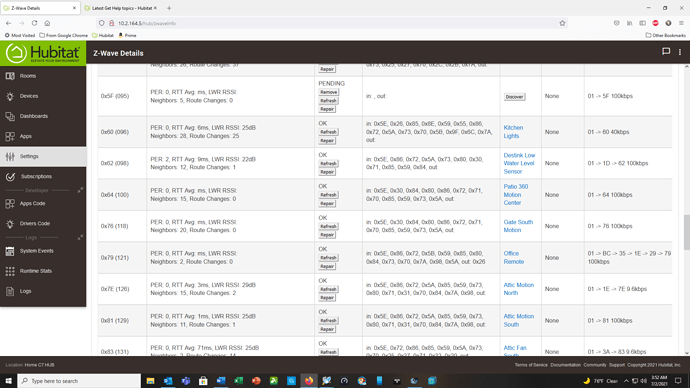This screenshot has height=388, width=690.
Task: Open System Events sidebar icon
Action: tap(10, 251)
